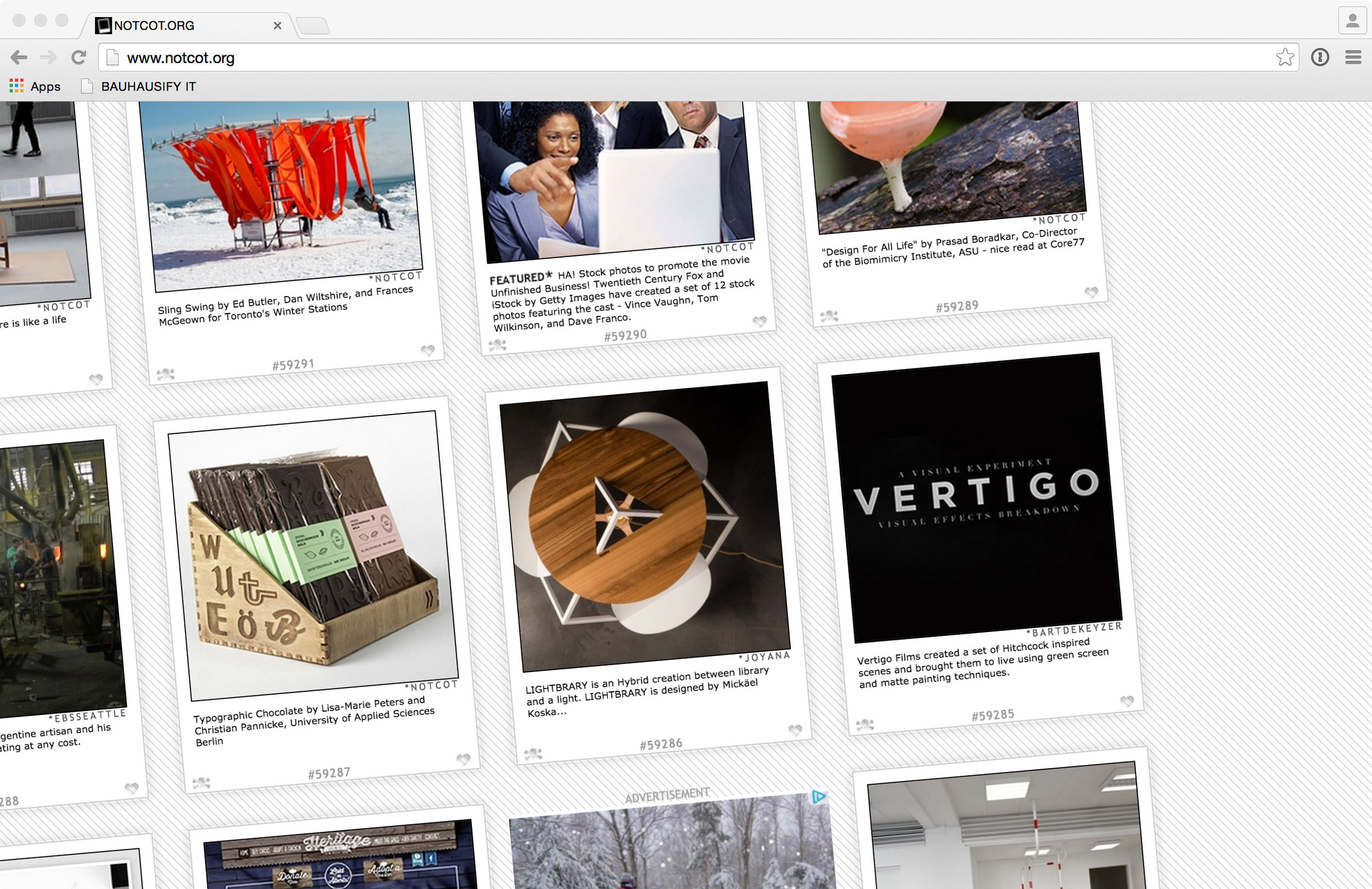Click the *EBSSEATTLE contributor label
The image size is (1372, 889).
click(x=87, y=716)
